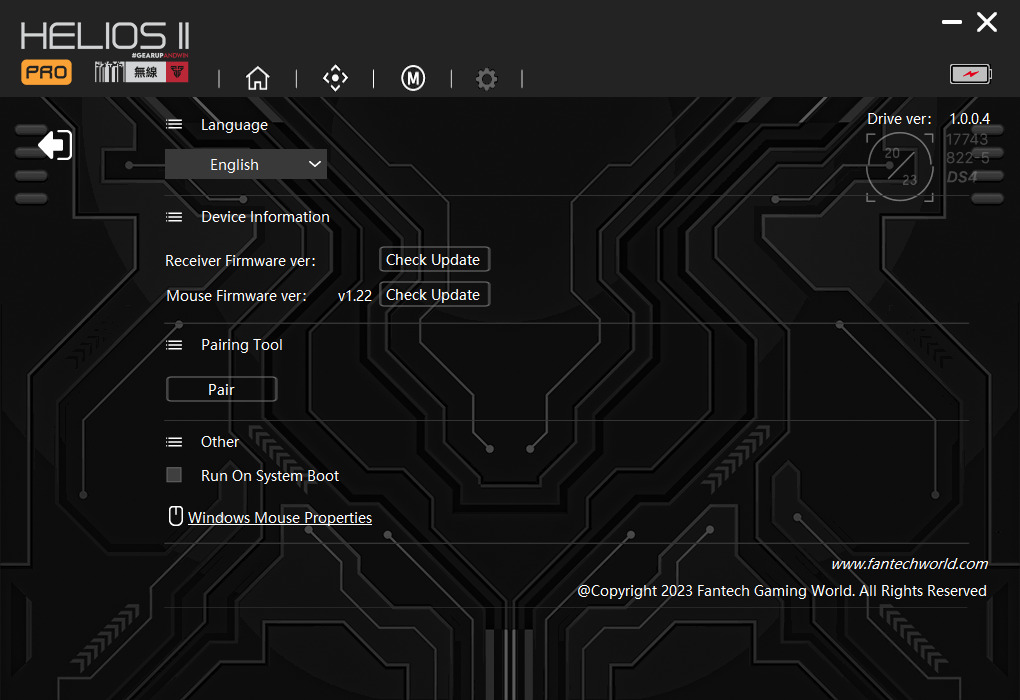Click the exit arrow icon on left
This screenshot has width=1020, height=700.
click(55, 144)
